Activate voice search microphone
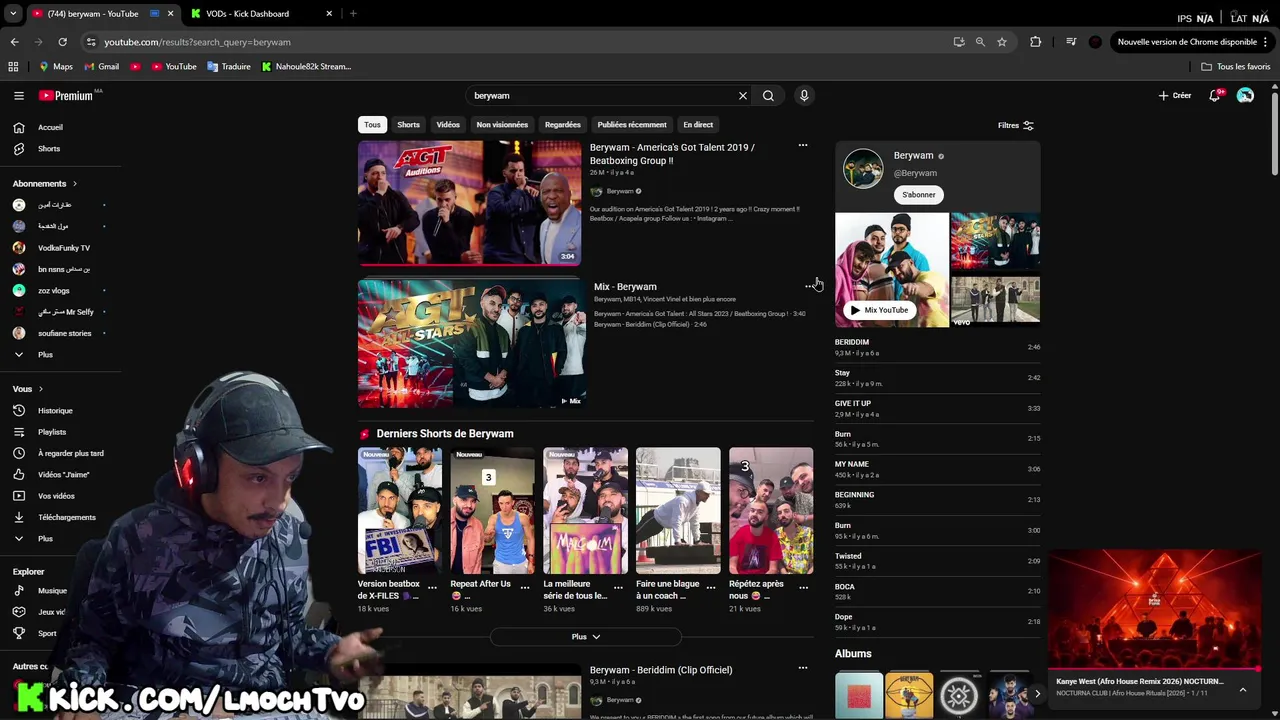The width and height of the screenshot is (1280, 720). pos(804,96)
